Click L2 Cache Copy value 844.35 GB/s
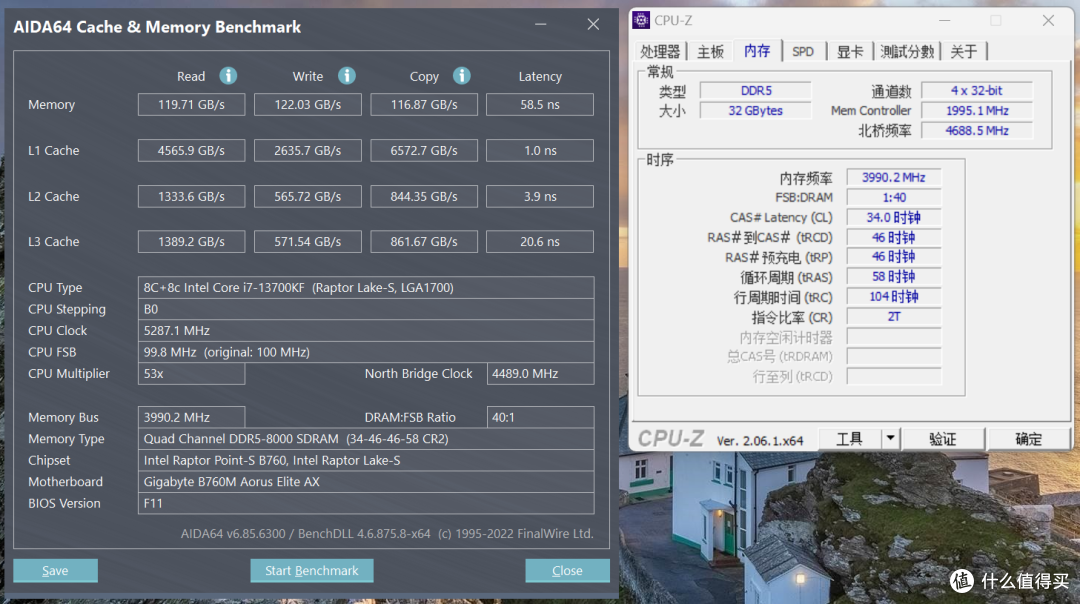 coord(424,196)
